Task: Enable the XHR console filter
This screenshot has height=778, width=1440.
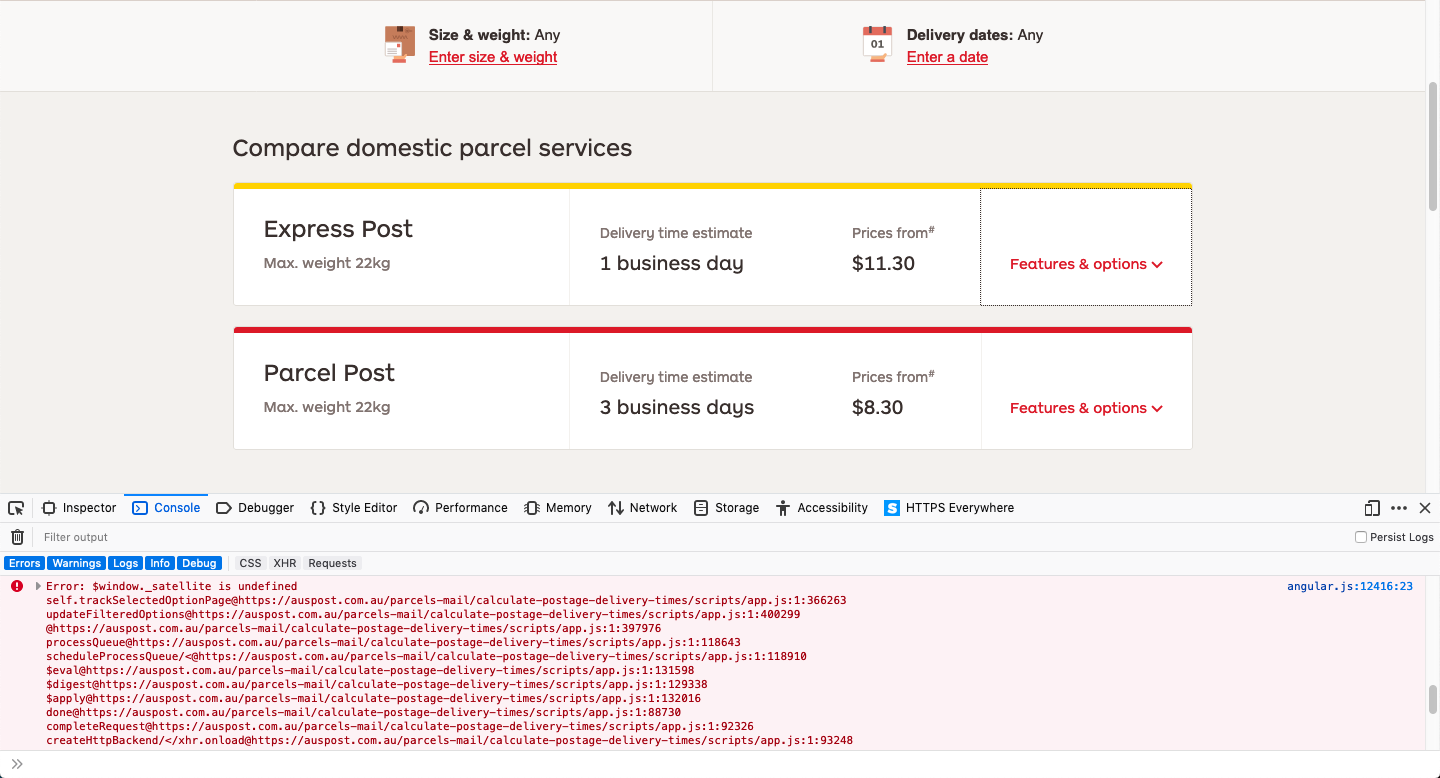Action: pos(285,563)
